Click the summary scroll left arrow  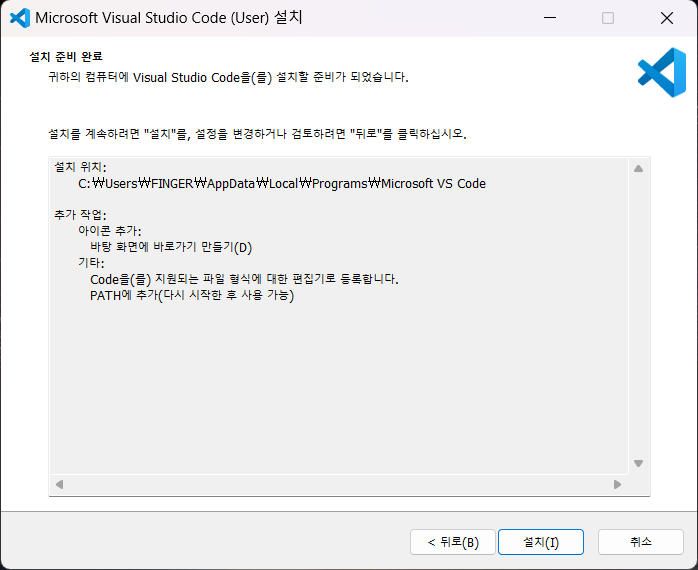coord(60,484)
